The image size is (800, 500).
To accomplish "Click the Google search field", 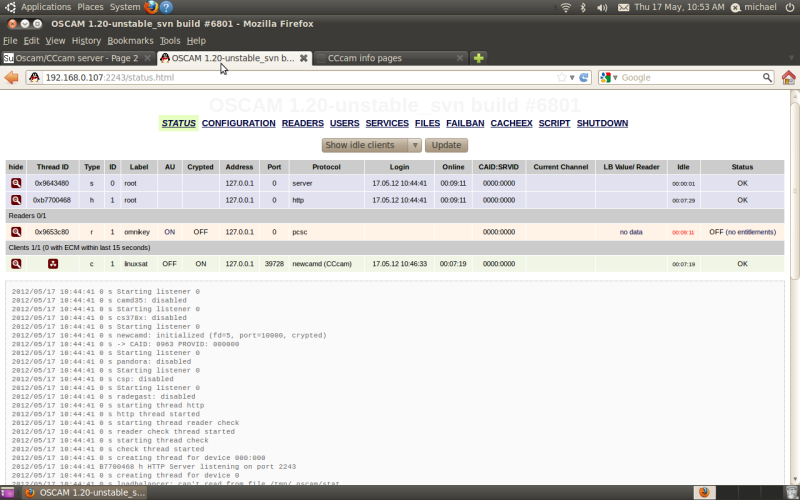I will pyautogui.click(x=690, y=78).
